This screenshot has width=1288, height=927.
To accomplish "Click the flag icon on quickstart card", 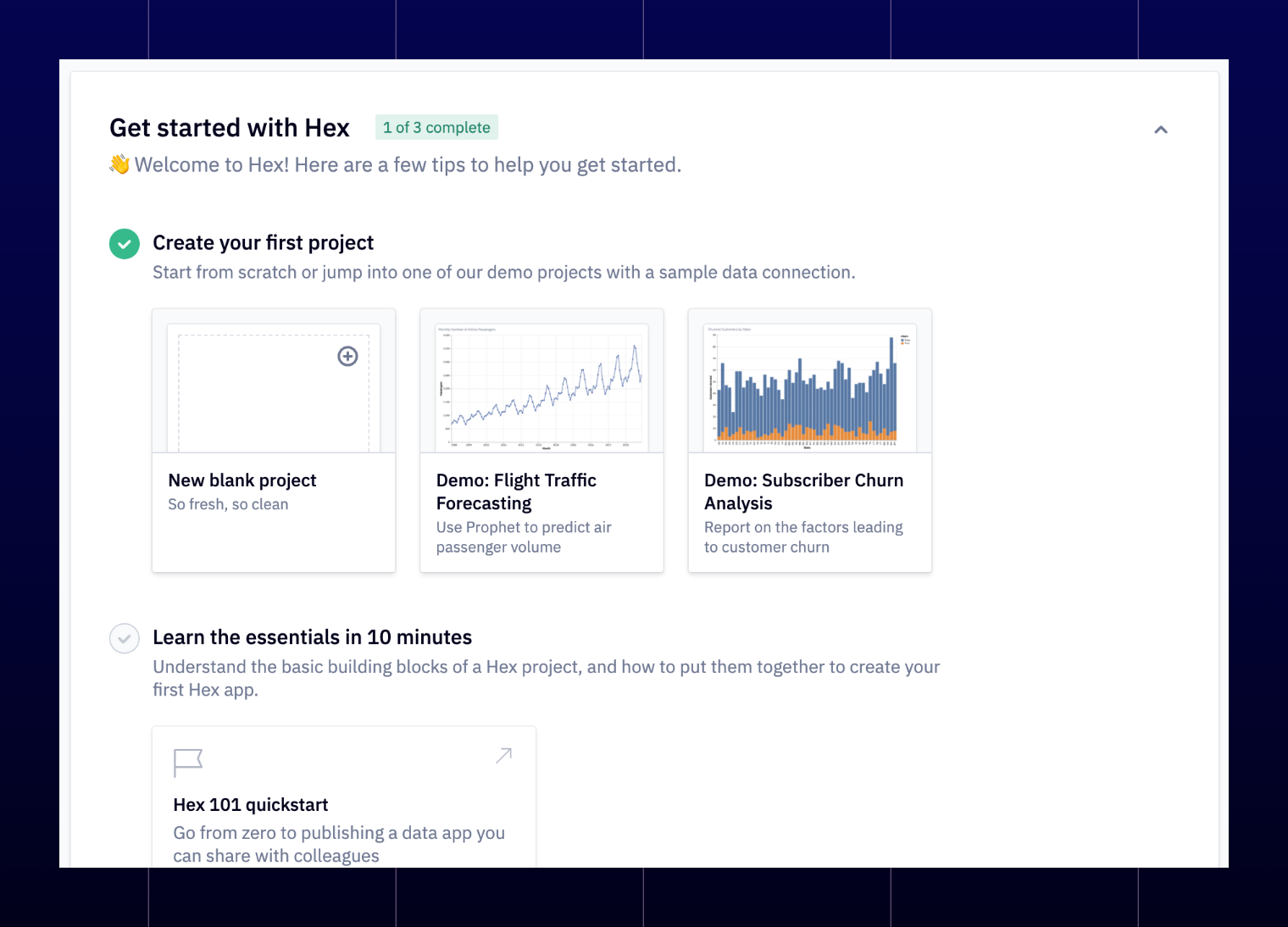I will [x=188, y=763].
